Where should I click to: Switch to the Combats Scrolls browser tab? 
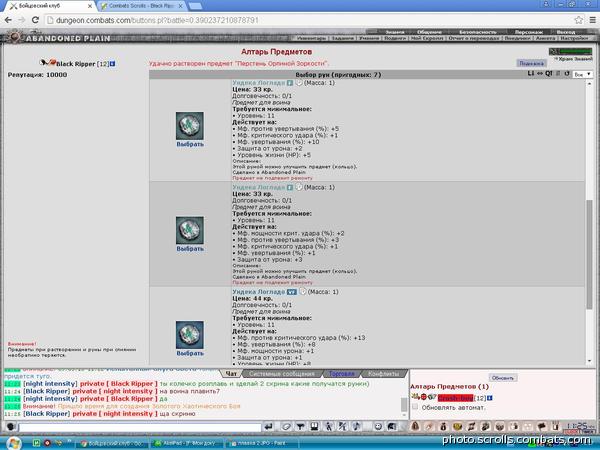142,6
